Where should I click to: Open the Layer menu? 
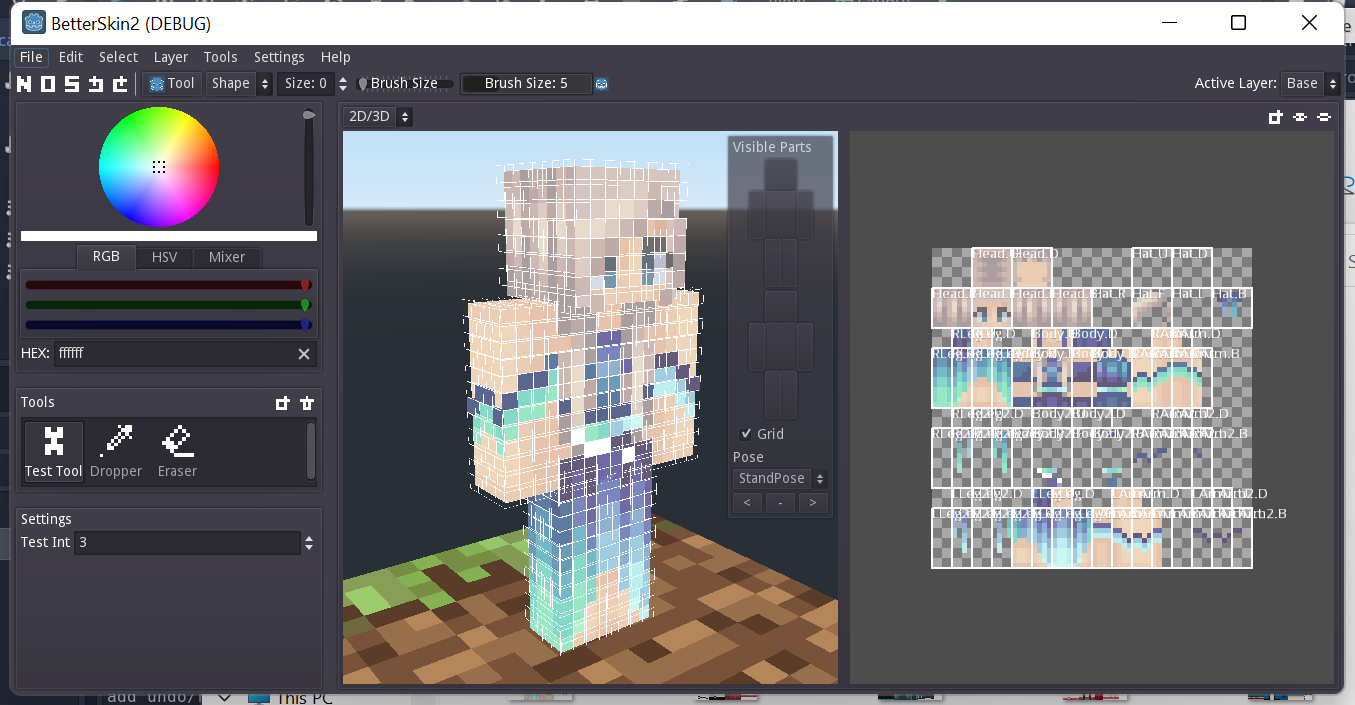pyautogui.click(x=171, y=57)
